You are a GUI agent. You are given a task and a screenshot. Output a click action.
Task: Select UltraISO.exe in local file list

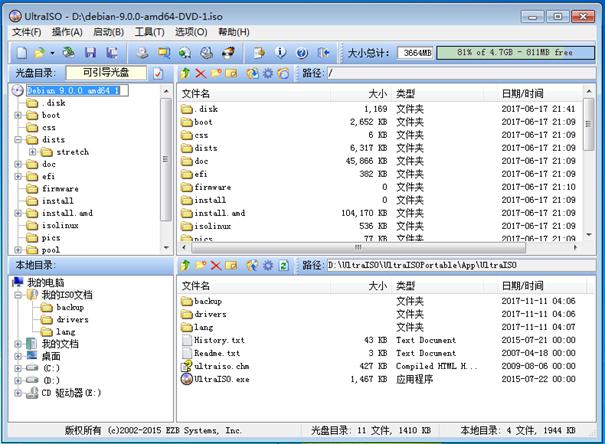[x=221, y=379]
